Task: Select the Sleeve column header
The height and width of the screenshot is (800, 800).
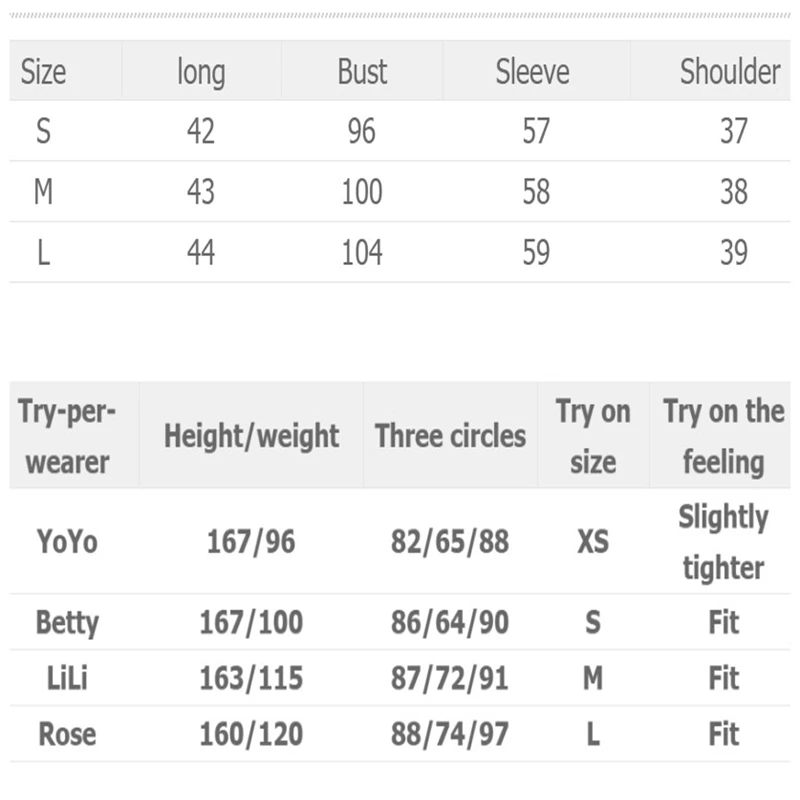Action: [532, 72]
